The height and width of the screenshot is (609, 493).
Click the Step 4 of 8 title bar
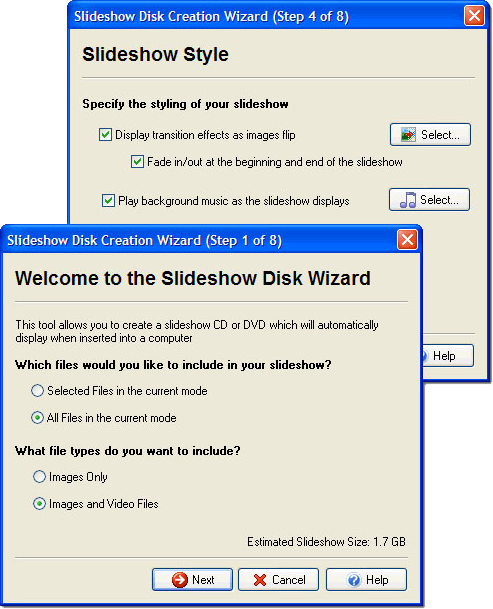(266, 16)
